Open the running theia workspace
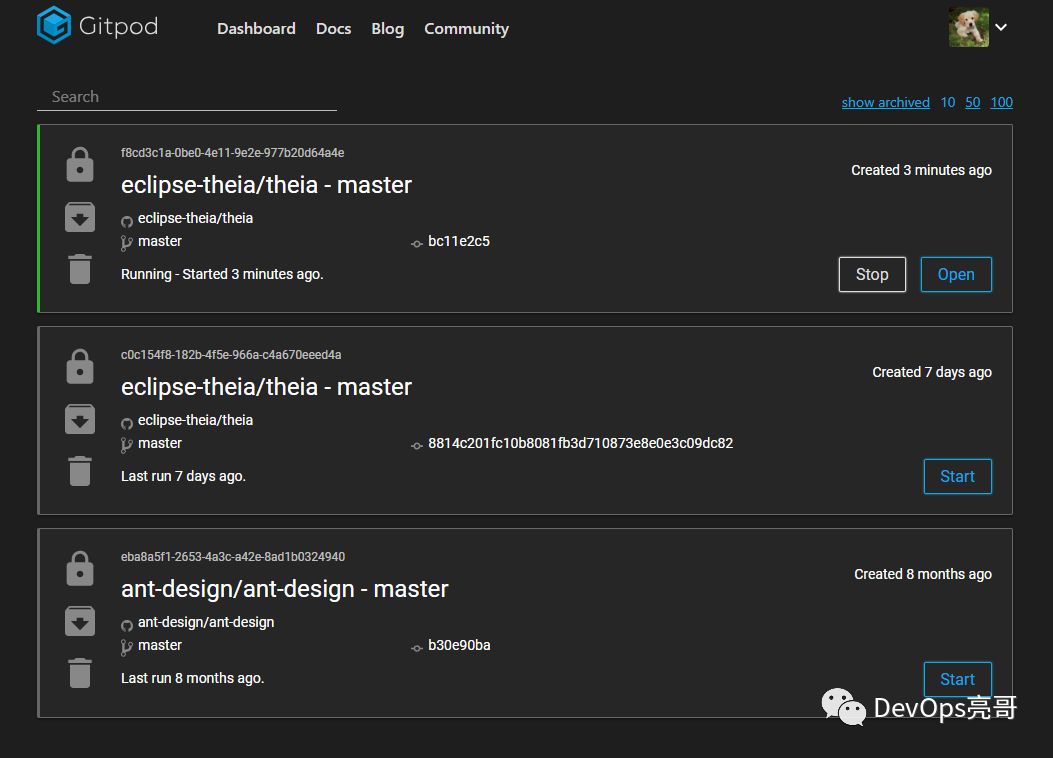Screen dimensions: 1053x758 point(956,274)
